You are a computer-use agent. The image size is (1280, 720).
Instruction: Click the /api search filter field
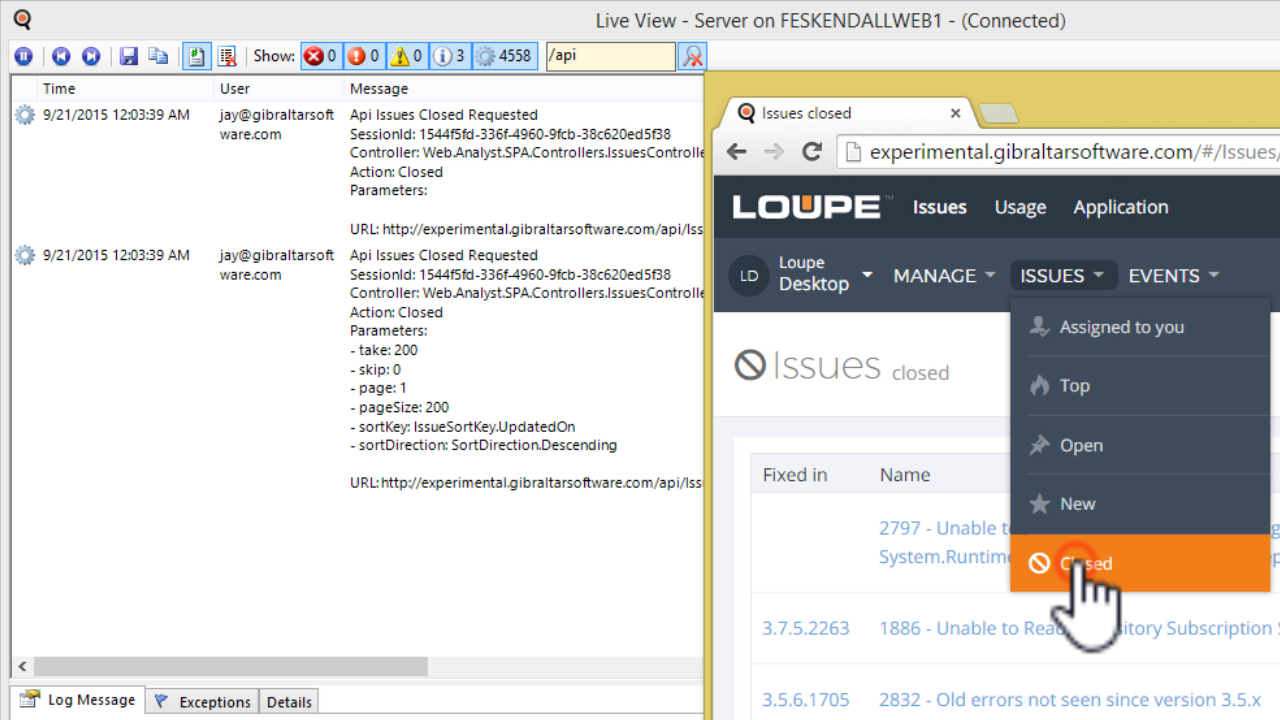tap(610, 56)
